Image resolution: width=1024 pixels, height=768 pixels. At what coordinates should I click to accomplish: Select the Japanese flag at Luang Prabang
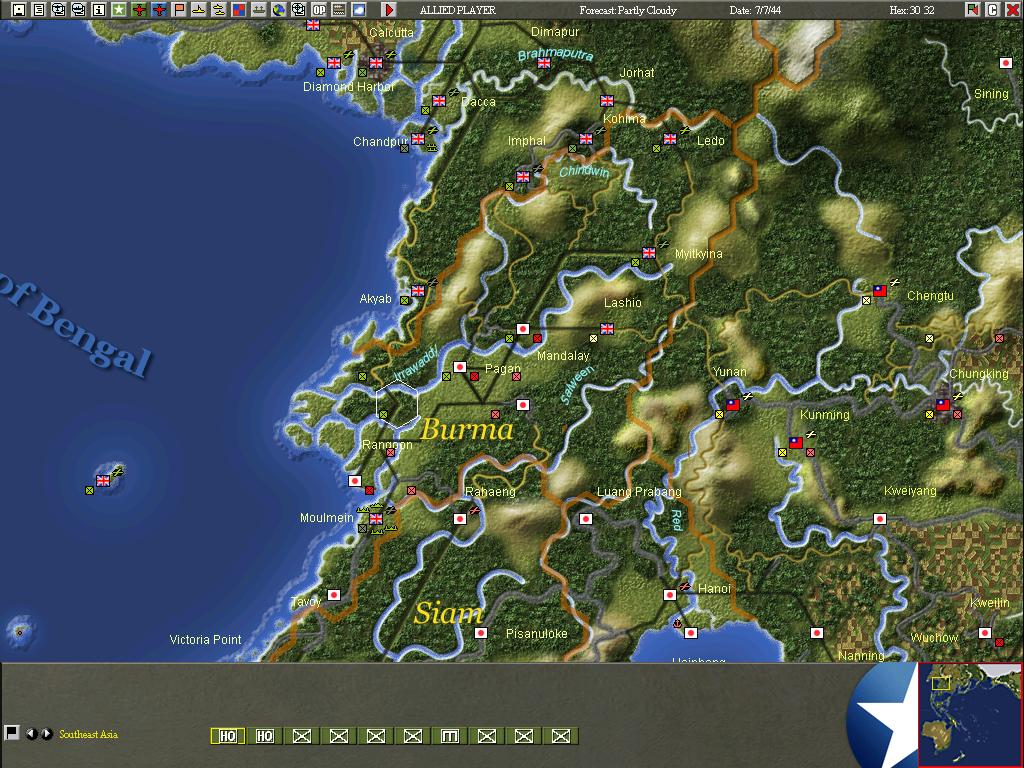click(x=586, y=519)
